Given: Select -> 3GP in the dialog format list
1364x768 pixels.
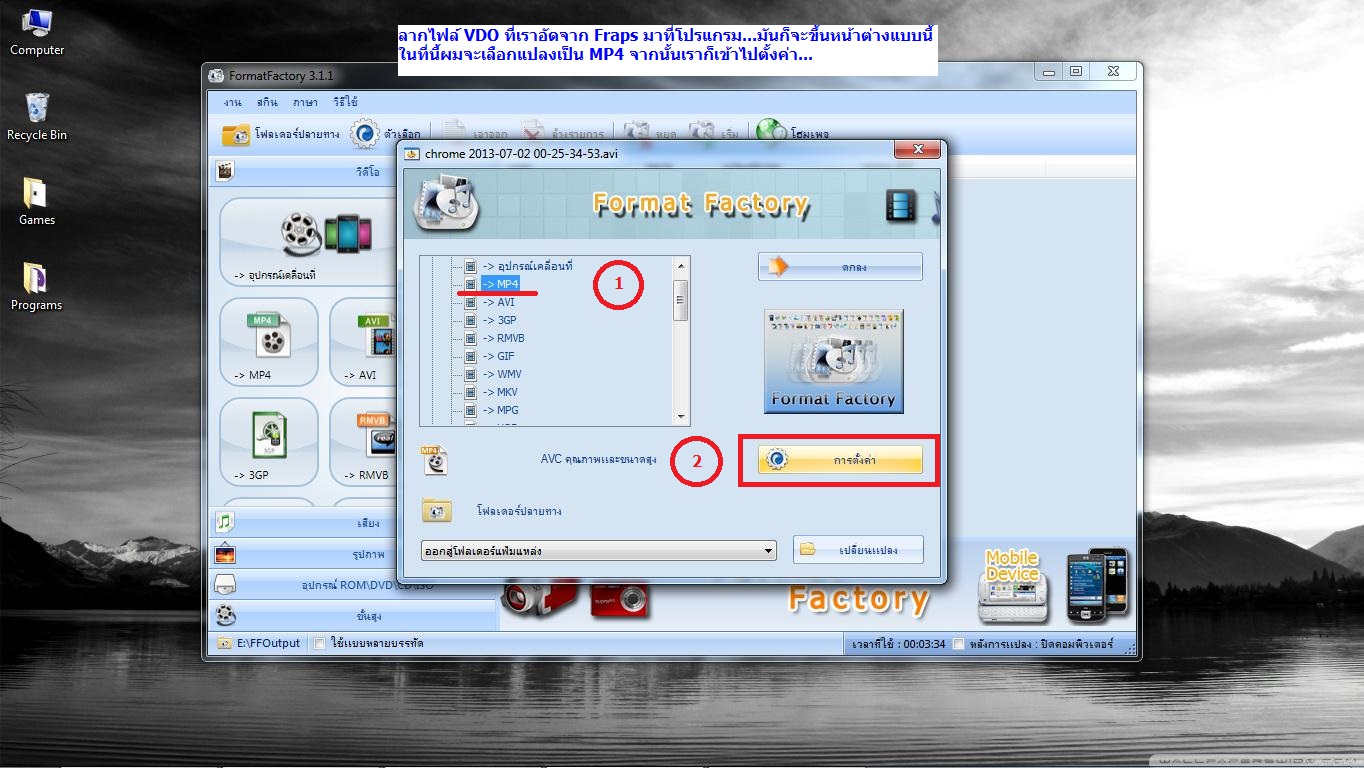Looking at the screenshot, I should pyautogui.click(x=499, y=320).
